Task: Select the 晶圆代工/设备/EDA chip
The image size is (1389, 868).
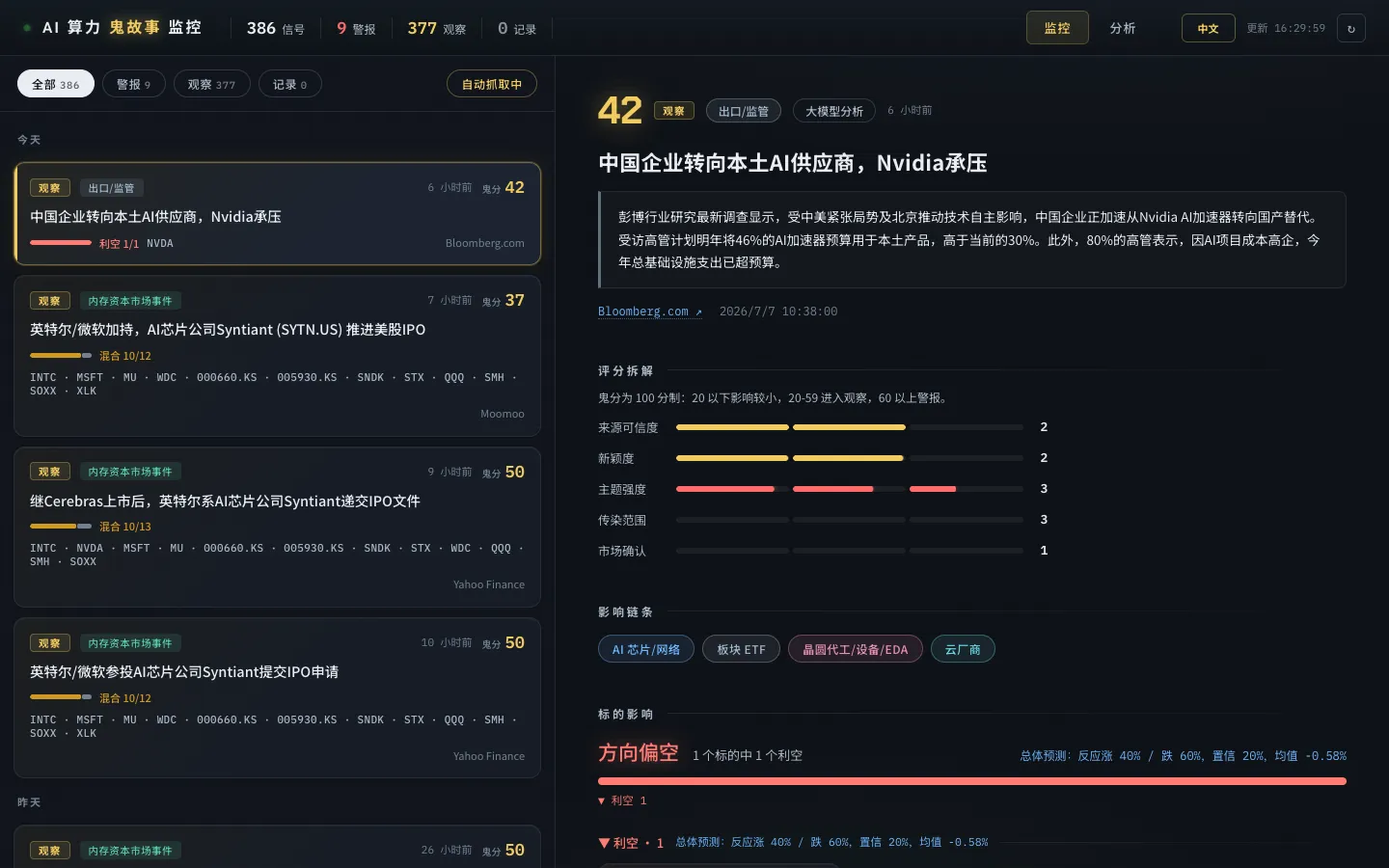Action: (x=856, y=649)
